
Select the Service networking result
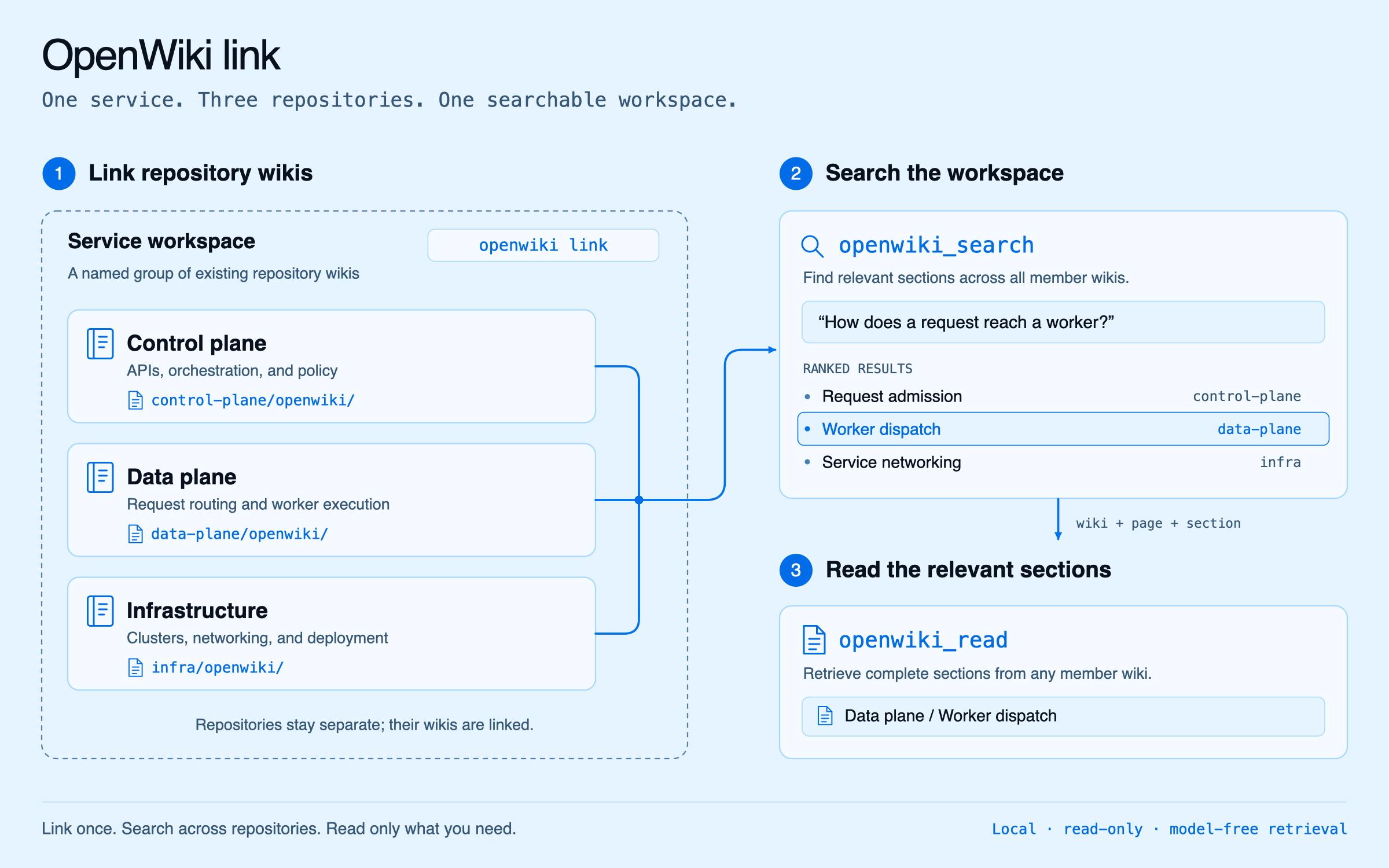pos(891,462)
